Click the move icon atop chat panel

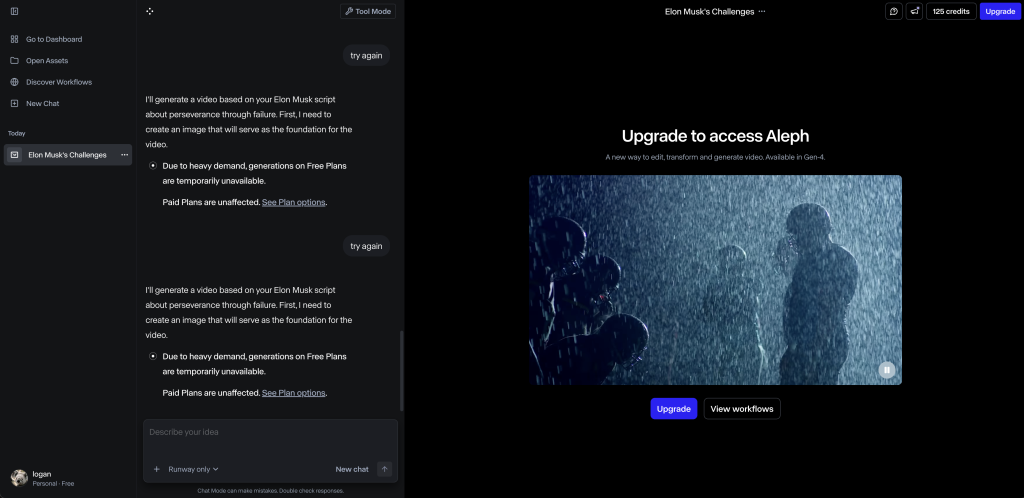click(x=149, y=11)
